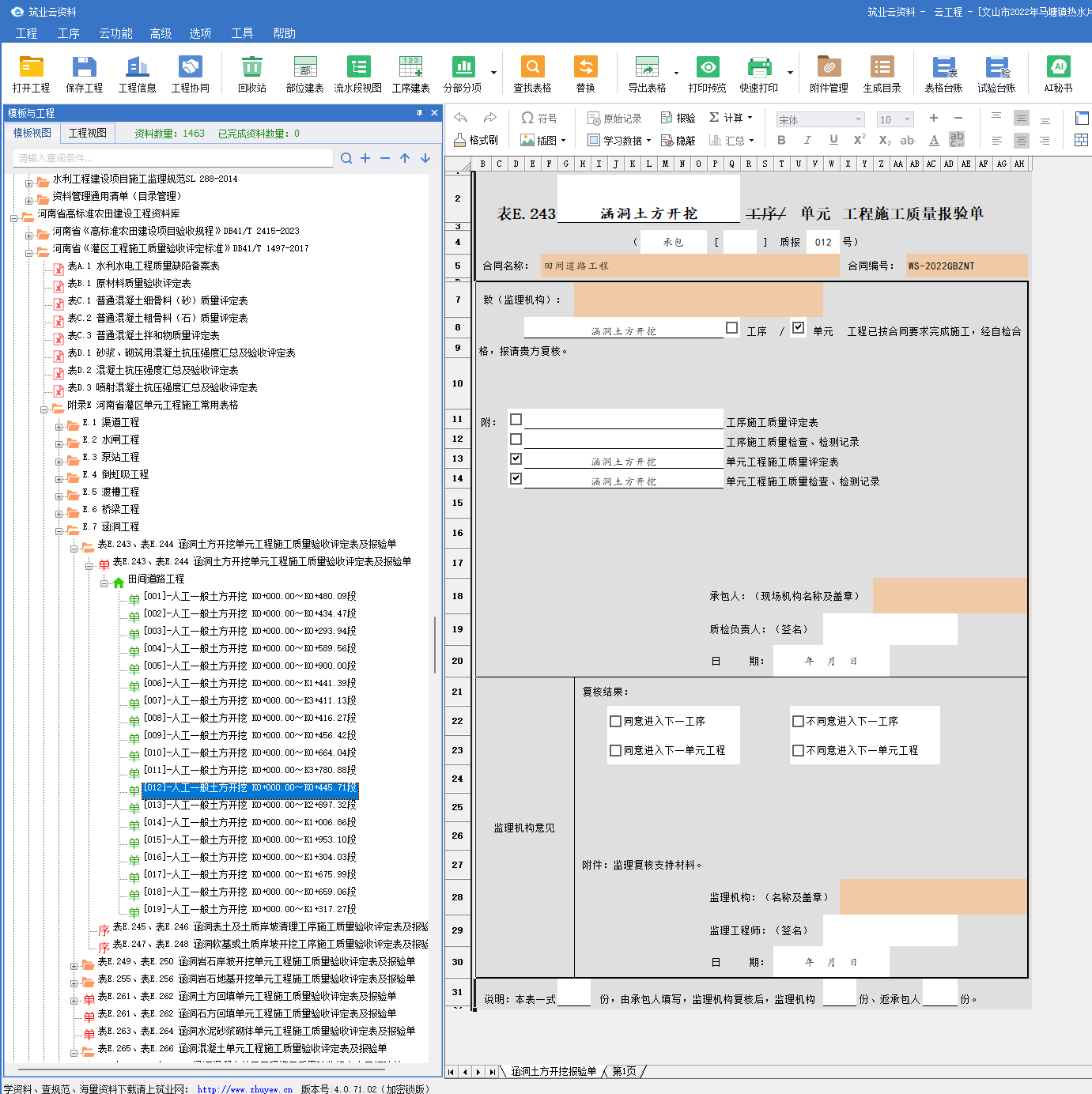Click the 工程协同 collaboration icon

click(x=190, y=74)
